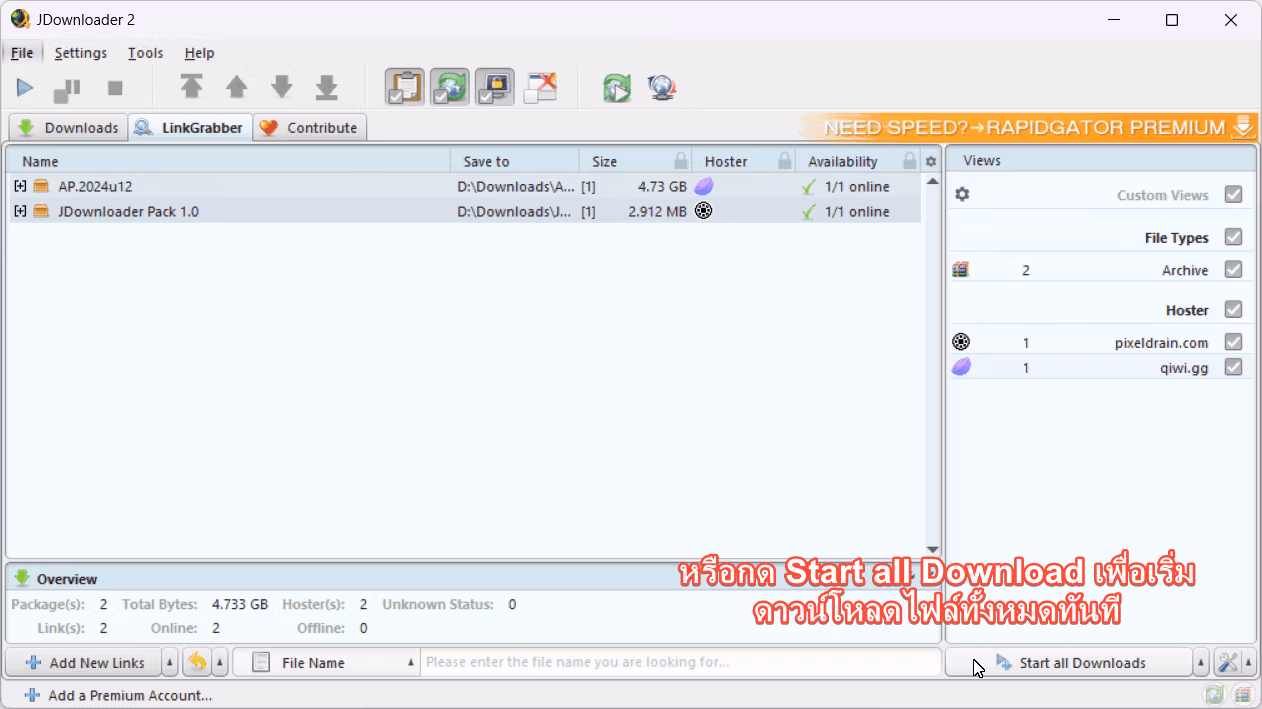Open the File Name search type dropdown

pos(326,662)
